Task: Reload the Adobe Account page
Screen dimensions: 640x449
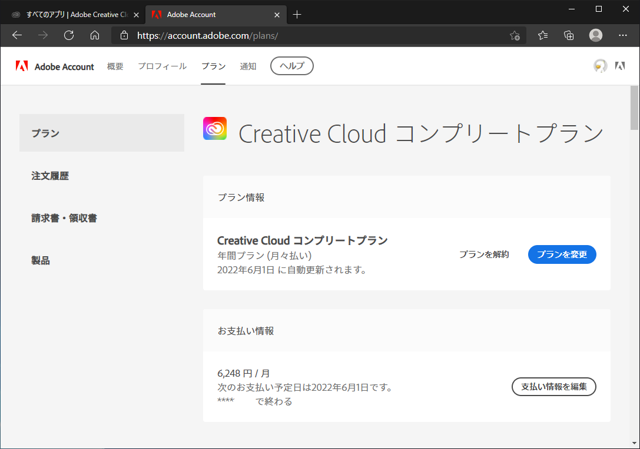Action: pyautogui.click(x=69, y=36)
